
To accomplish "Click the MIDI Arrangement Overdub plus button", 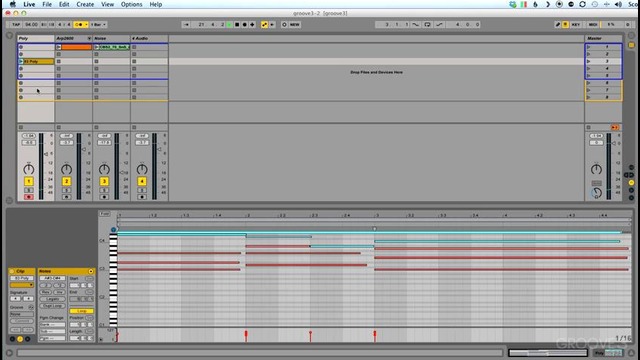I will click(x=252, y=24).
